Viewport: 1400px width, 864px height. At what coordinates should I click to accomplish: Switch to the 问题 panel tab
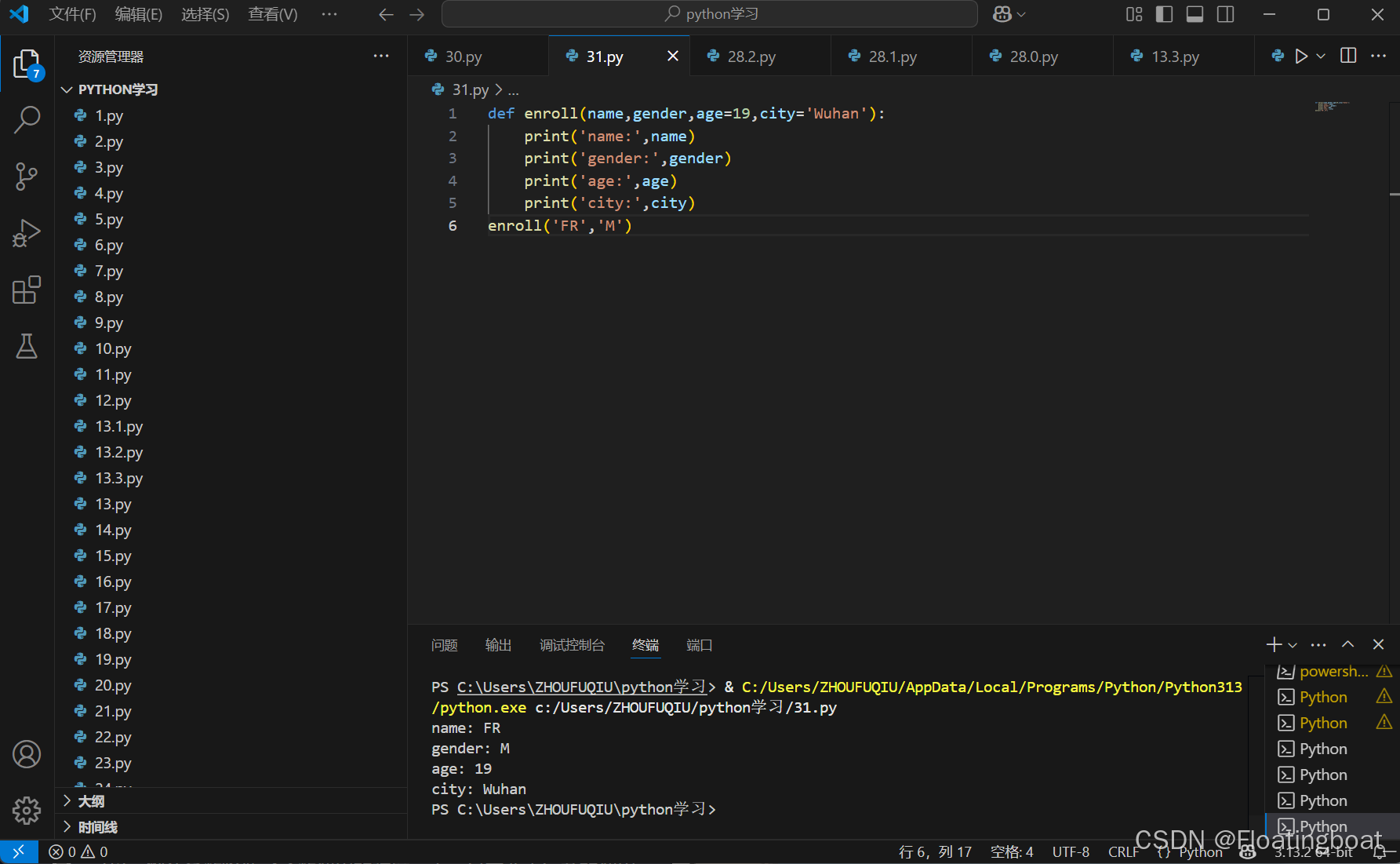(x=444, y=645)
